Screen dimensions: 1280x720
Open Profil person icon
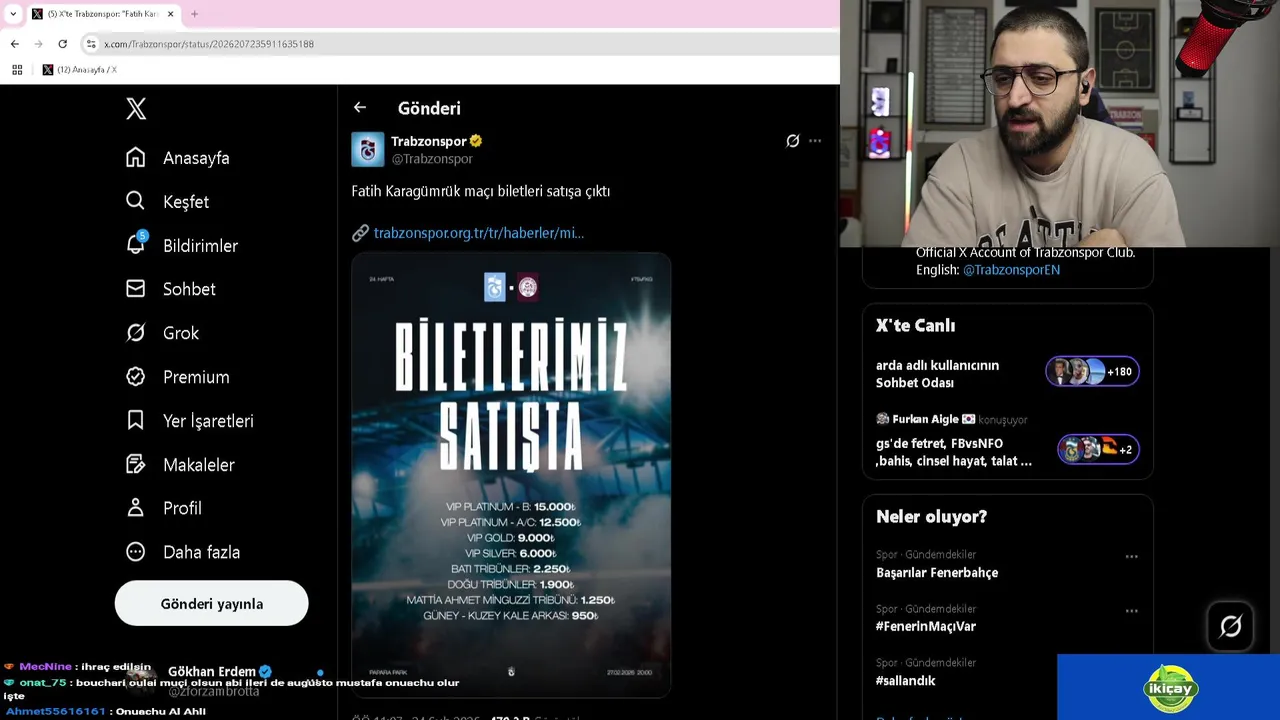pos(136,507)
